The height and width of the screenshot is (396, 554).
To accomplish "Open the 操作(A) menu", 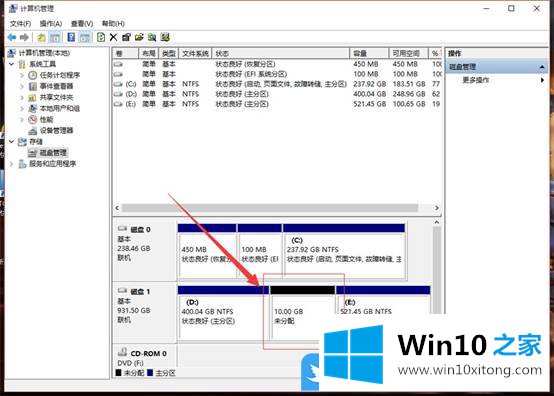I will 51,23.
